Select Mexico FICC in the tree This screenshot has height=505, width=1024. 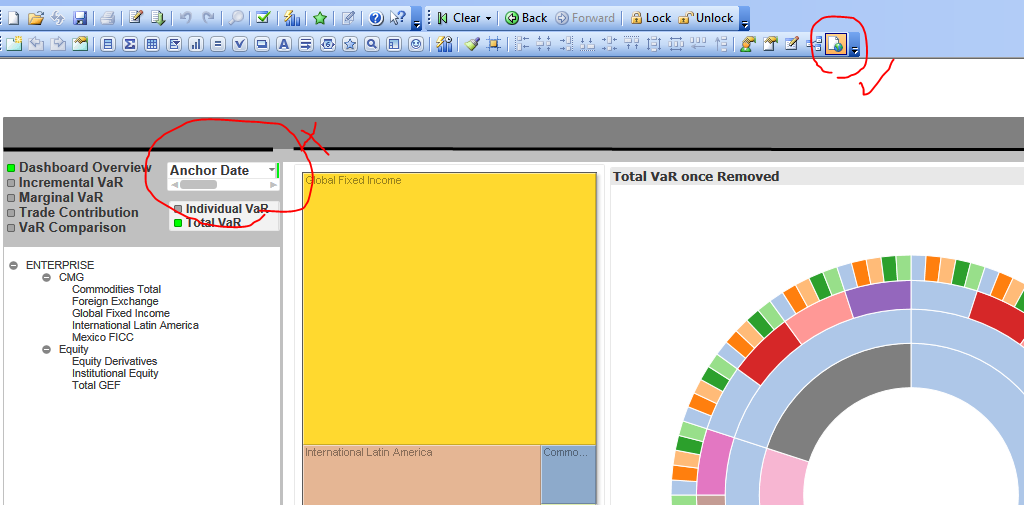tap(103, 337)
